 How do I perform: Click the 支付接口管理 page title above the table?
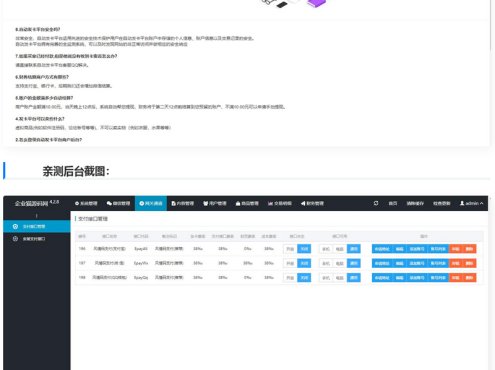[x=93, y=219]
